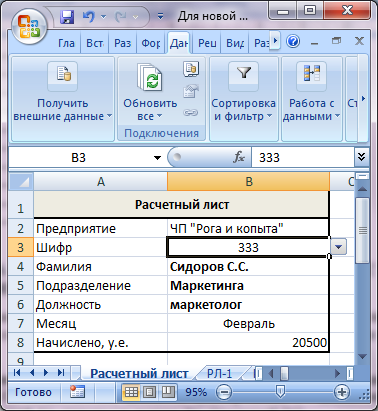Click the macro recording status bar icon
The width and height of the screenshot is (378, 411).
point(77,392)
